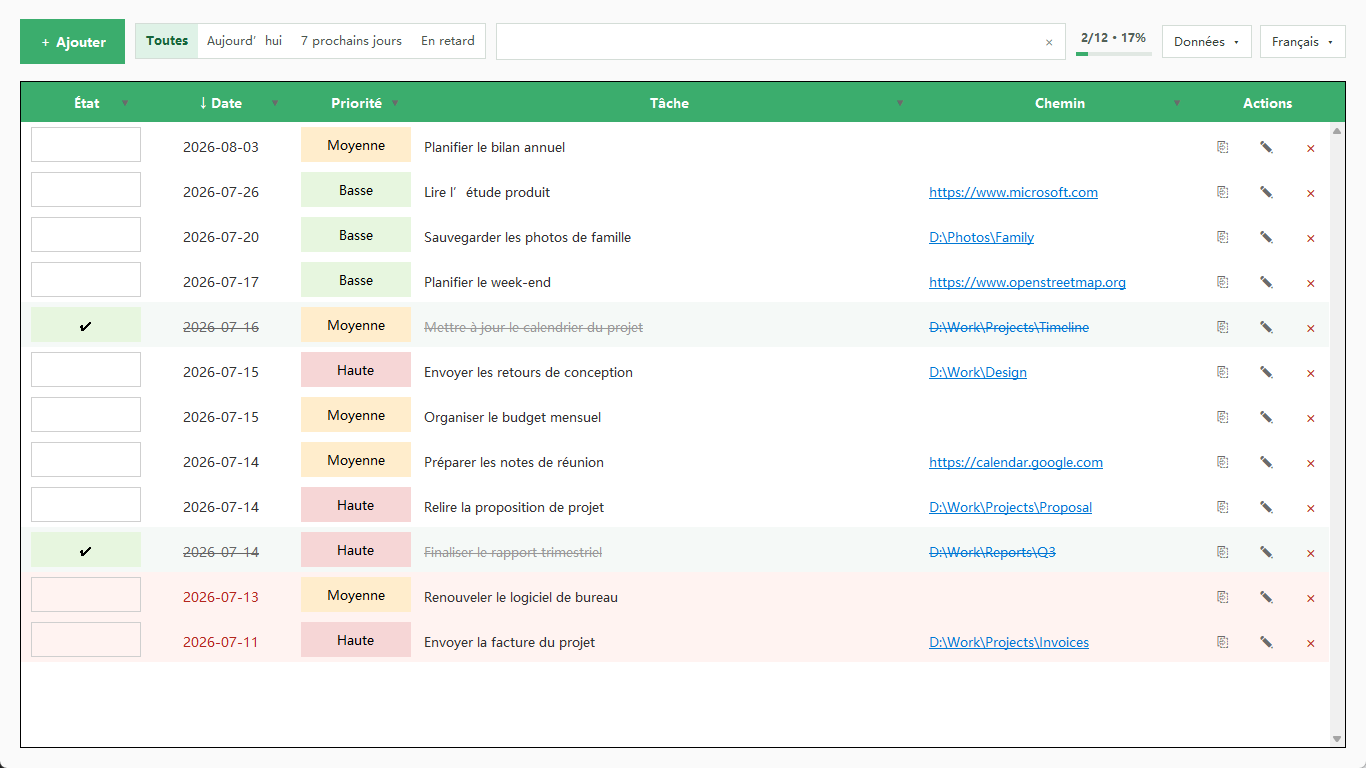The width and height of the screenshot is (1366, 768).
Task: Sort by the Date column header
Action: coord(220,103)
